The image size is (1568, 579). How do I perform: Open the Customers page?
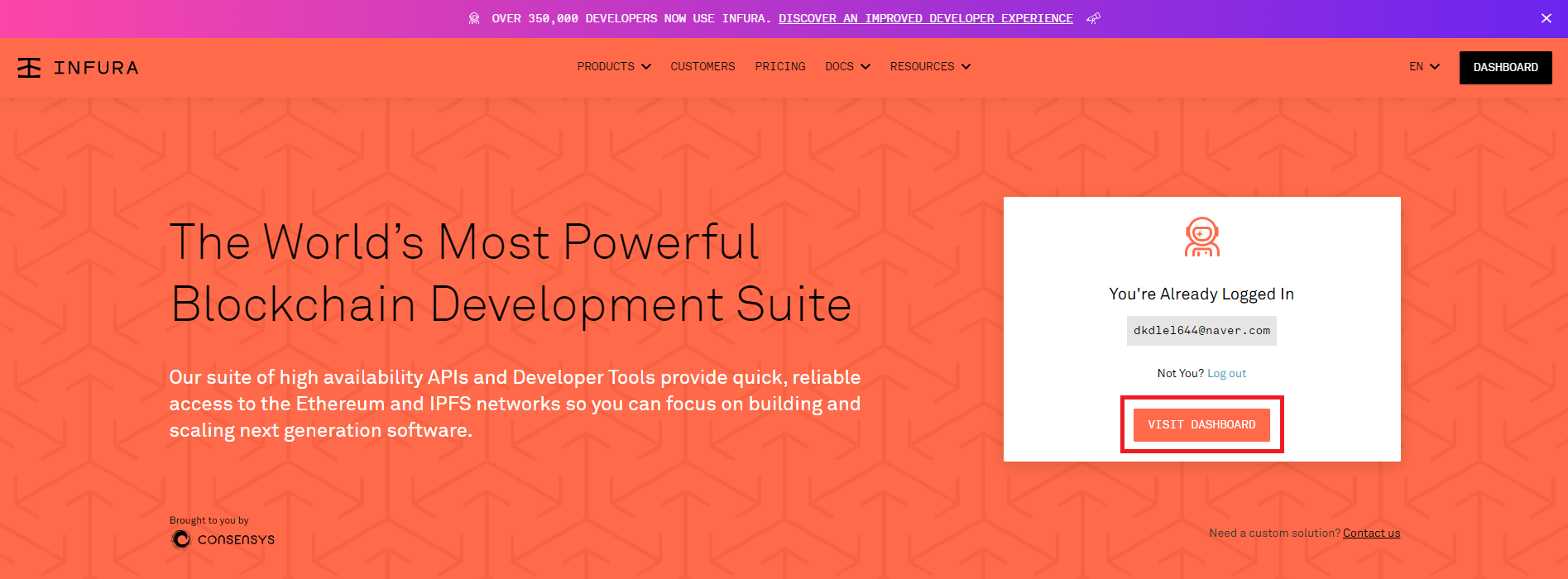click(702, 66)
